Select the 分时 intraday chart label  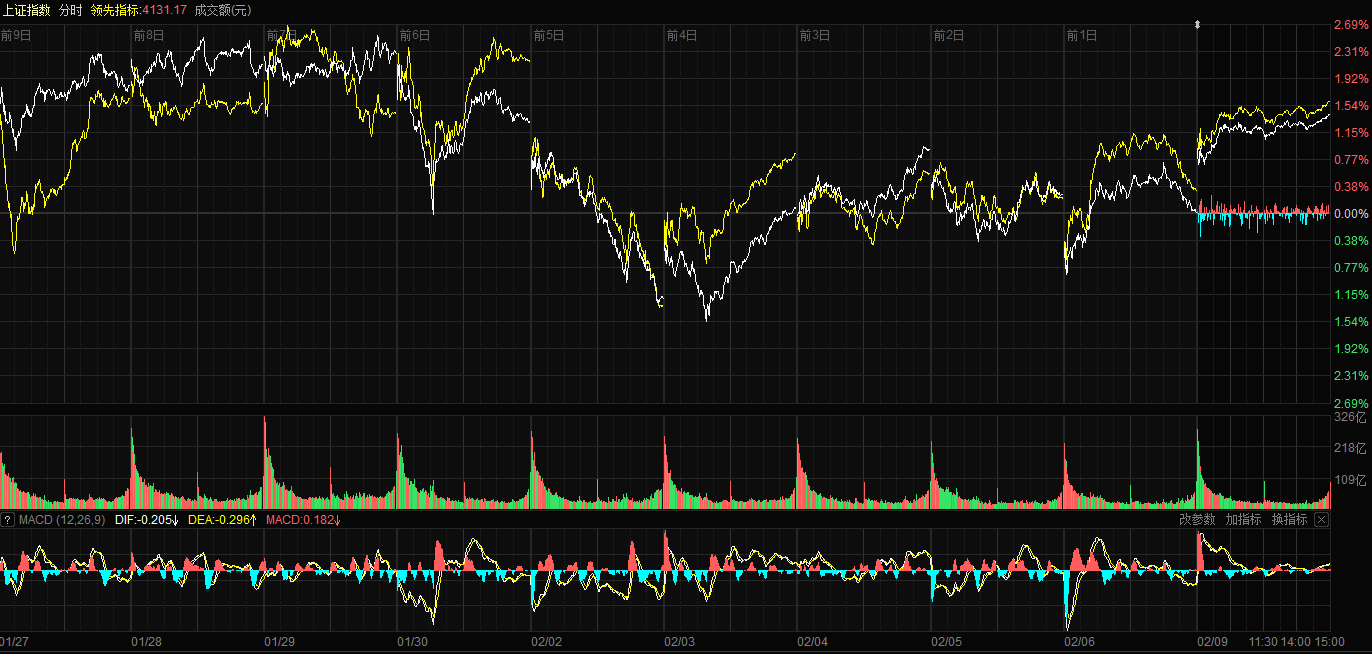coord(71,10)
